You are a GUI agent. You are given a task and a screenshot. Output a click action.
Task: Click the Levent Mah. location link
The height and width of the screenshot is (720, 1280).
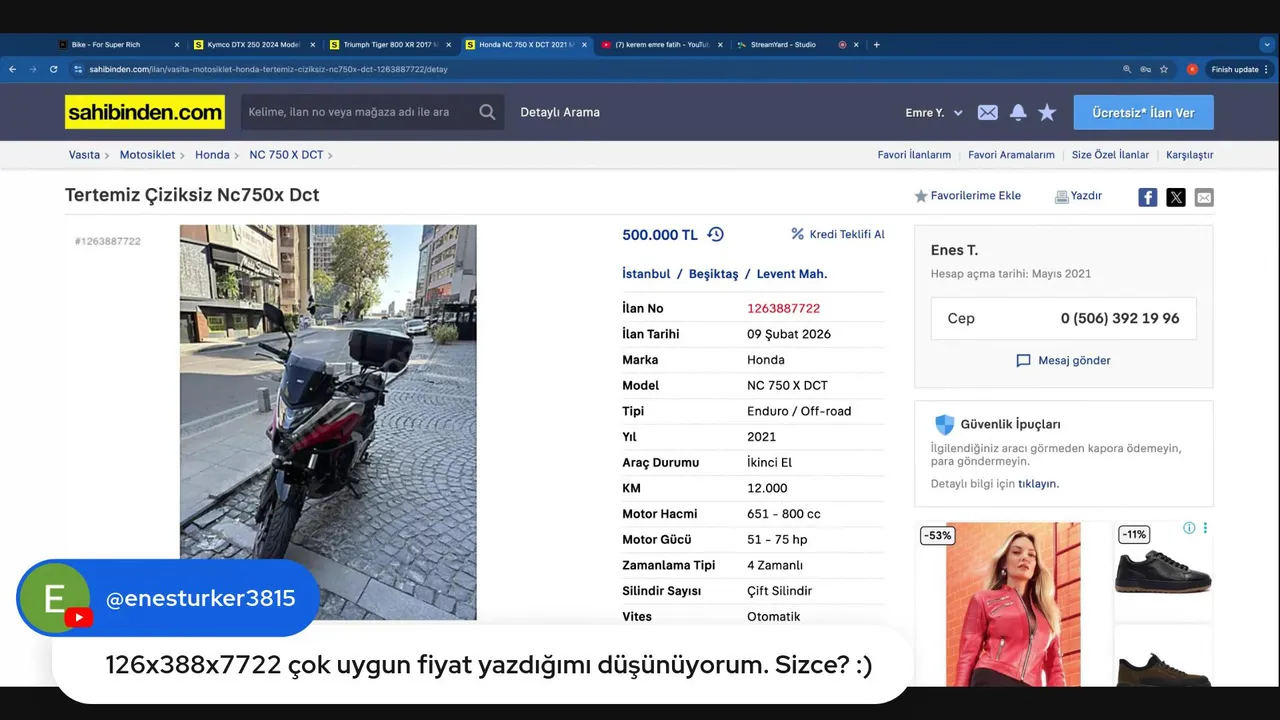pos(791,274)
